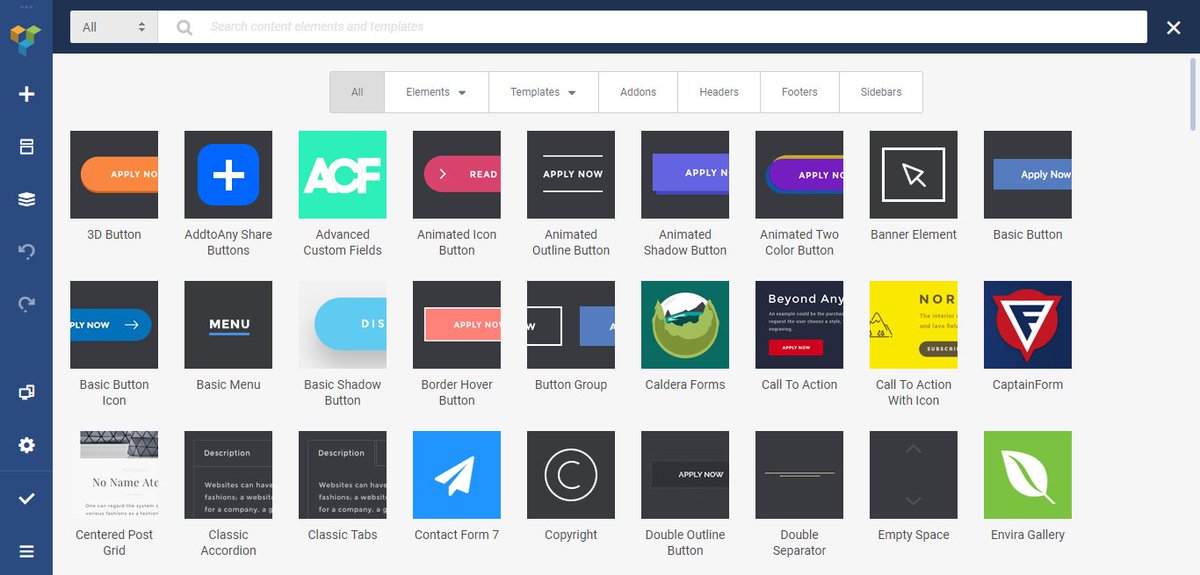Select the All filter tab
Image resolution: width=1200 pixels, height=575 pixels.
(357, 92)
